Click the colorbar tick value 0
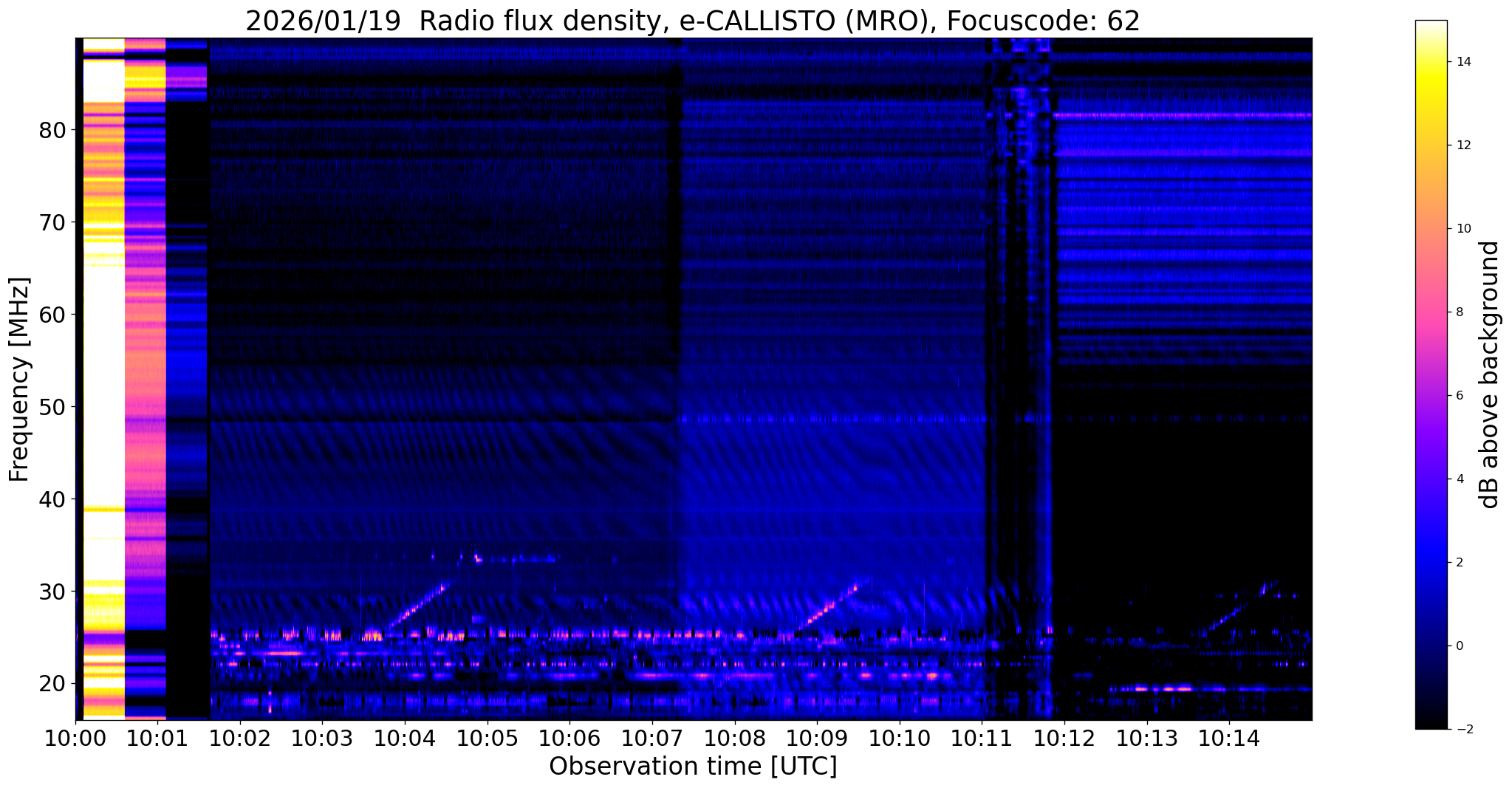Screen dimensions: 1512x788 click(1459, 646)
